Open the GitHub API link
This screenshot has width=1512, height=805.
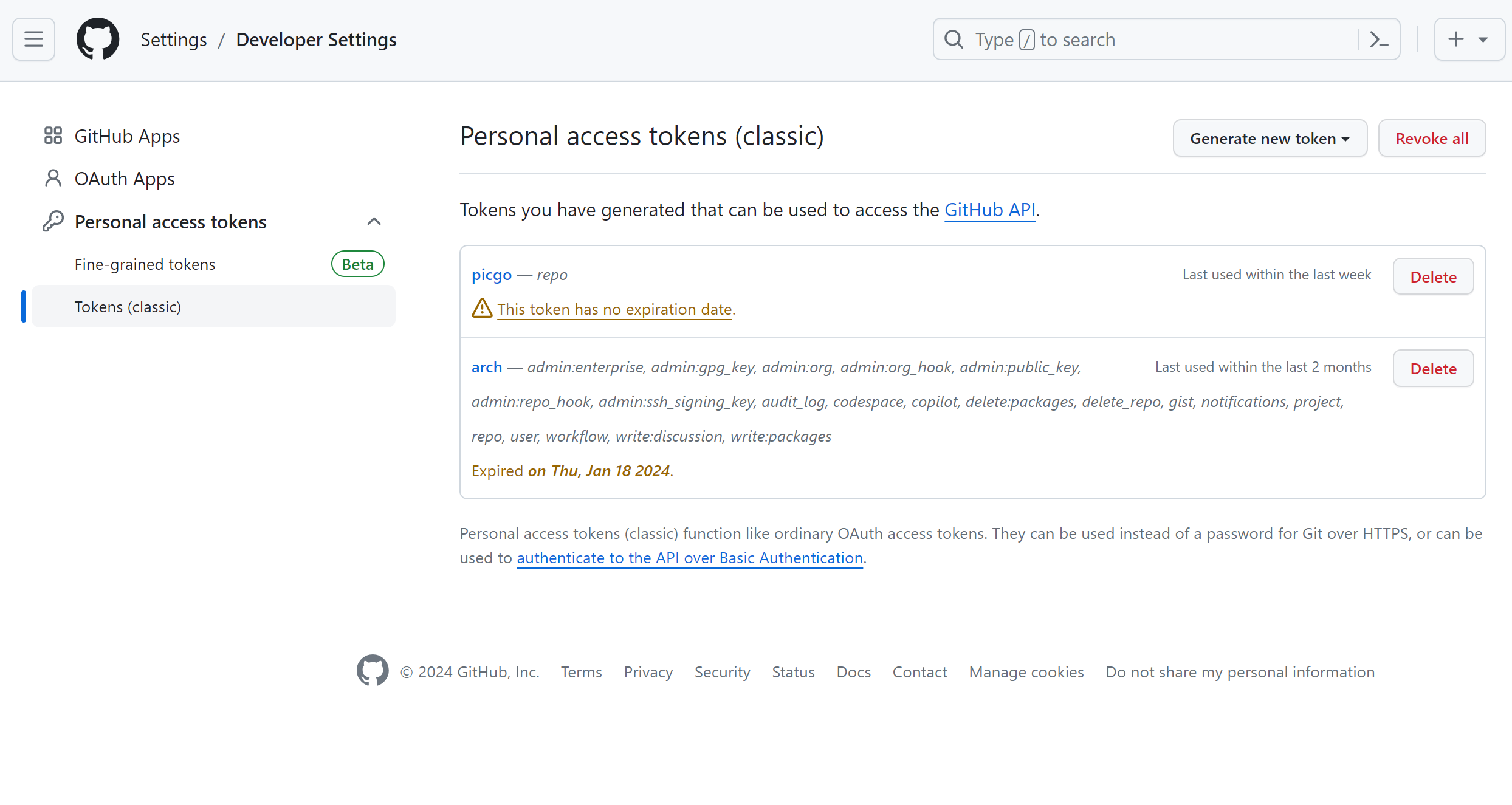coord(989,210)
